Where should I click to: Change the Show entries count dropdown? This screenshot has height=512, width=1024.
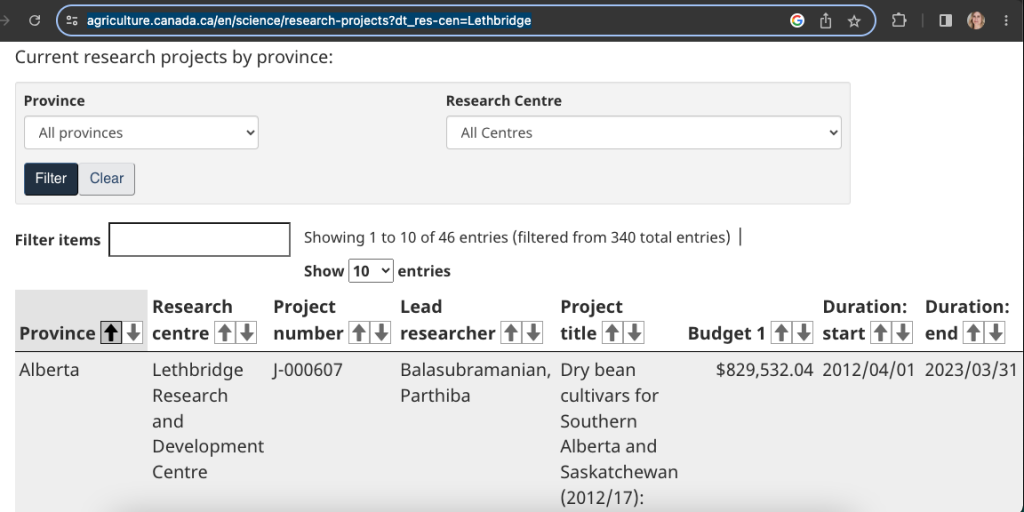[x=371, y=271]
